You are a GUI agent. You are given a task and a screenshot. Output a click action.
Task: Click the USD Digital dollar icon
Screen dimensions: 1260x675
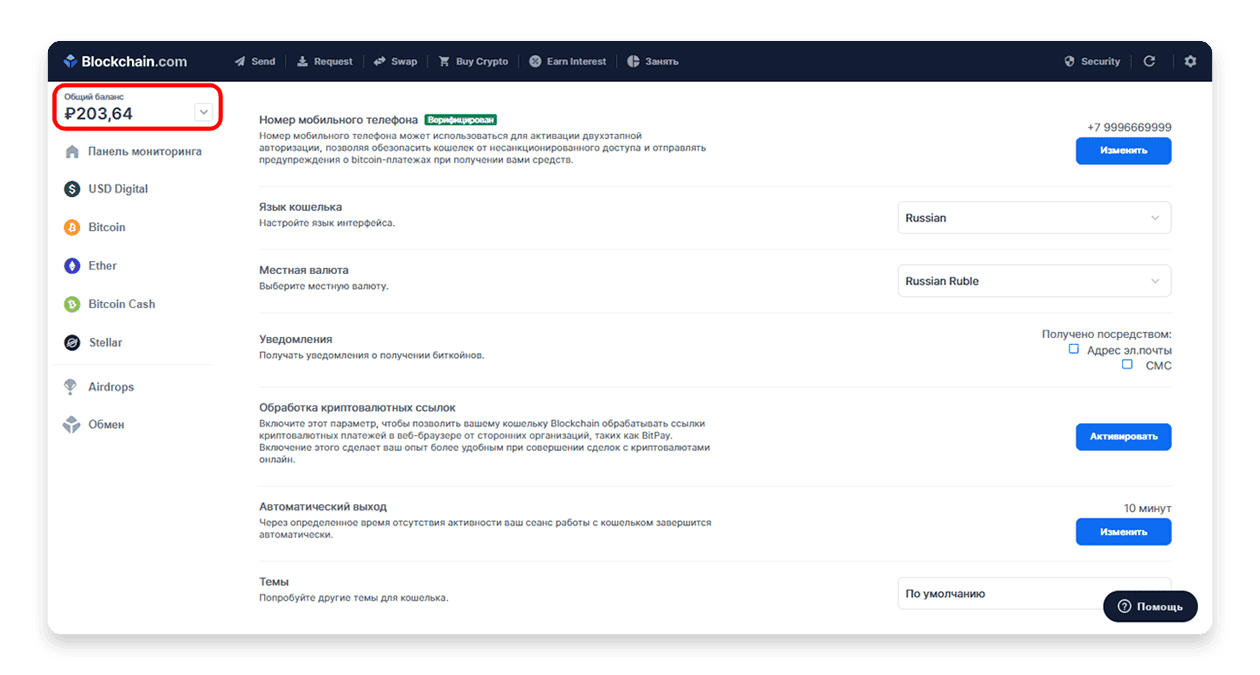pos(72,189)
